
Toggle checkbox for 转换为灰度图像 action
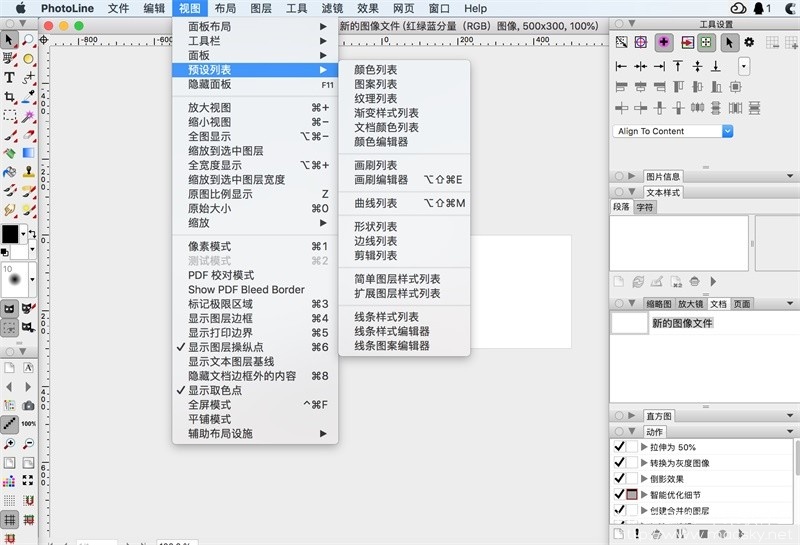pyautogui.click(x=619, y=462)
